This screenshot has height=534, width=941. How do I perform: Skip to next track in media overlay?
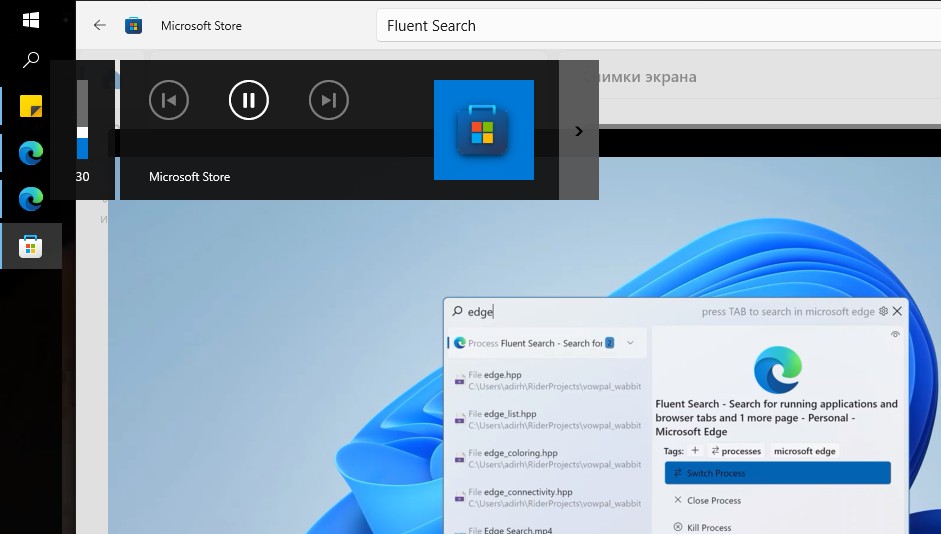click(329, 100)
